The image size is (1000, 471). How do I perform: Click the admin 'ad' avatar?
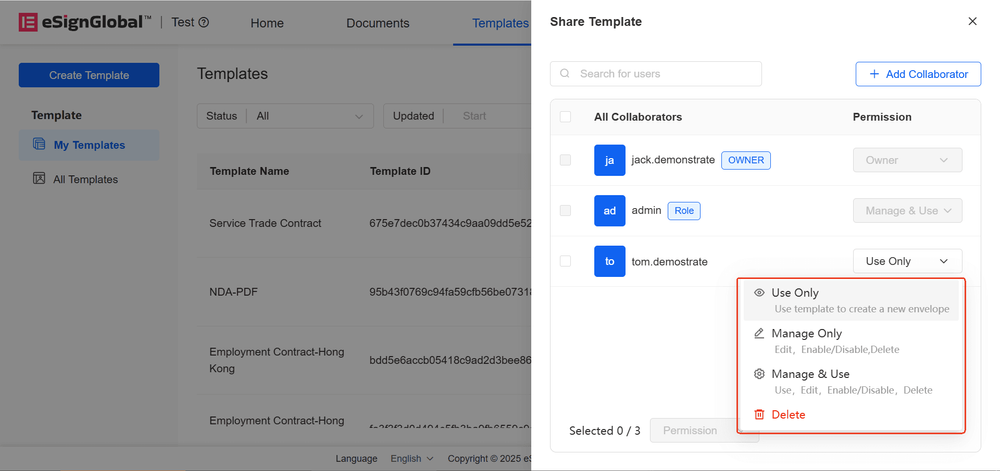pyautogui.click(x=609, y=210)
